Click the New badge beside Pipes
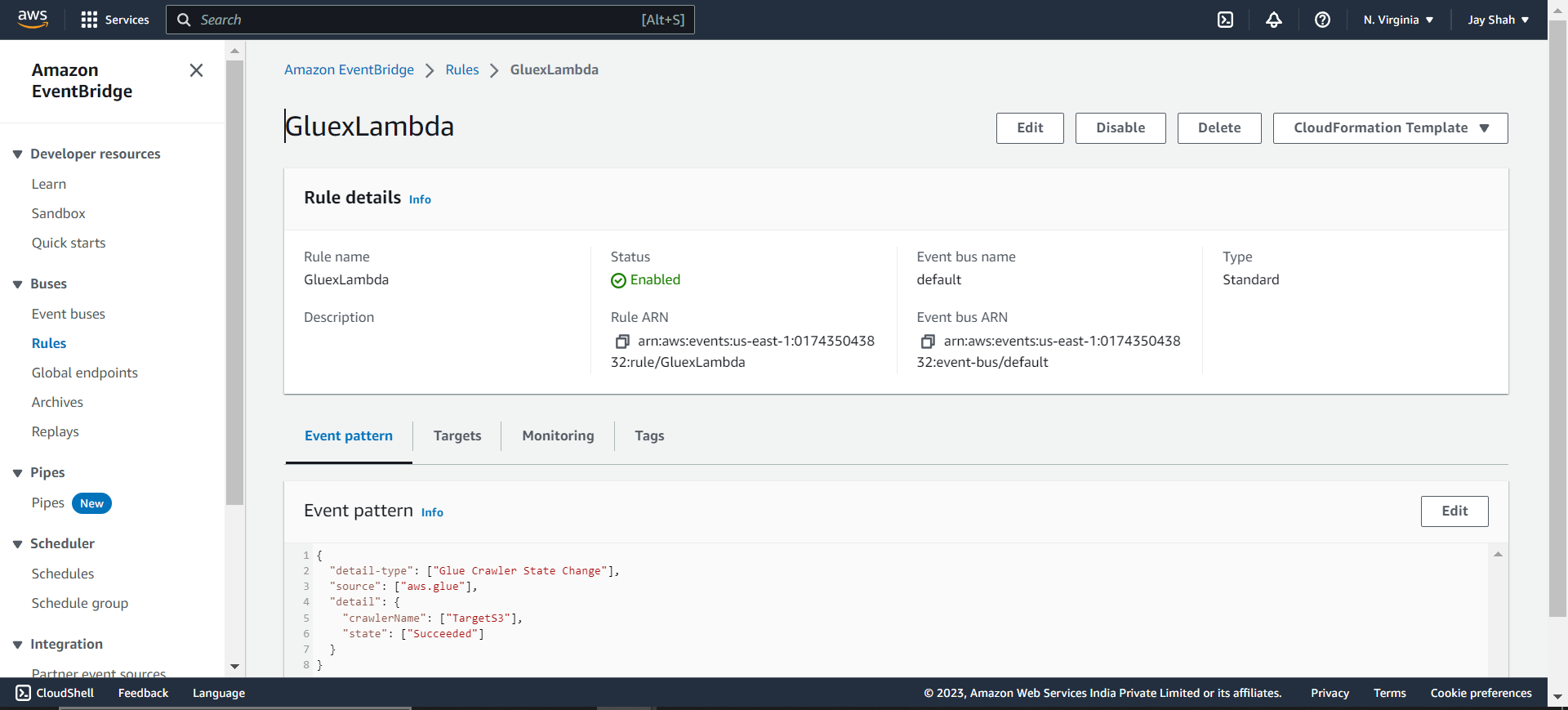The image size is (1568, 710). click(x=91, y=503)
